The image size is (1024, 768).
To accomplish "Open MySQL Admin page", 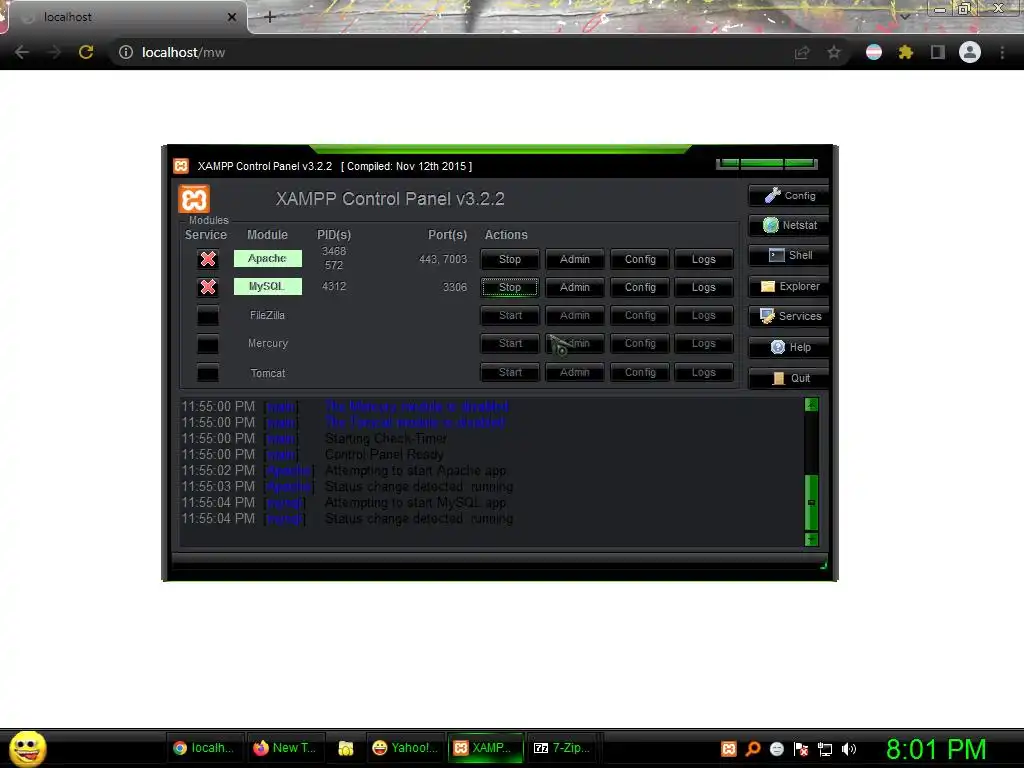I will tap(574, 287).
